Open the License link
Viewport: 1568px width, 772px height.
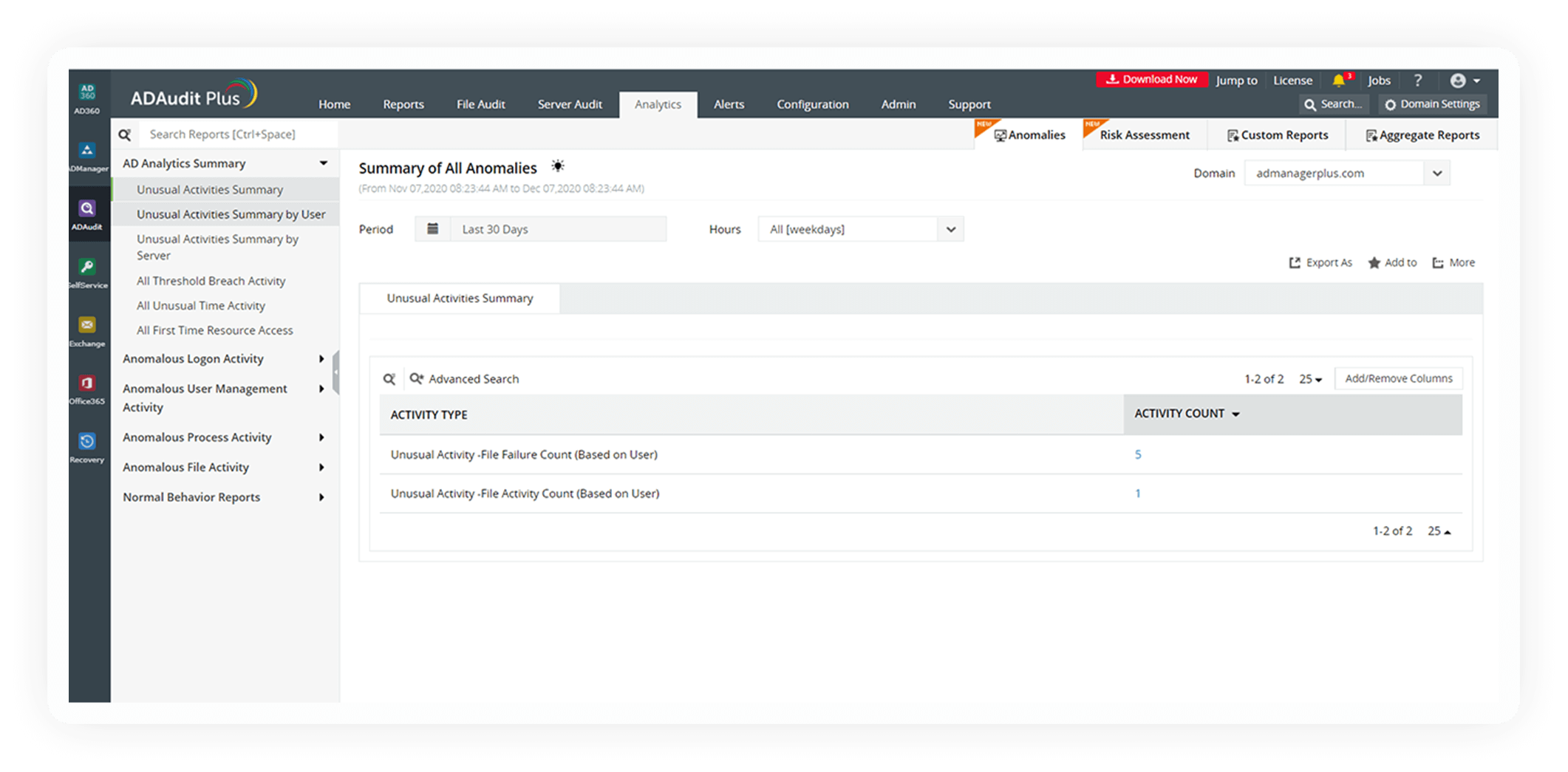coord(1292,81)
